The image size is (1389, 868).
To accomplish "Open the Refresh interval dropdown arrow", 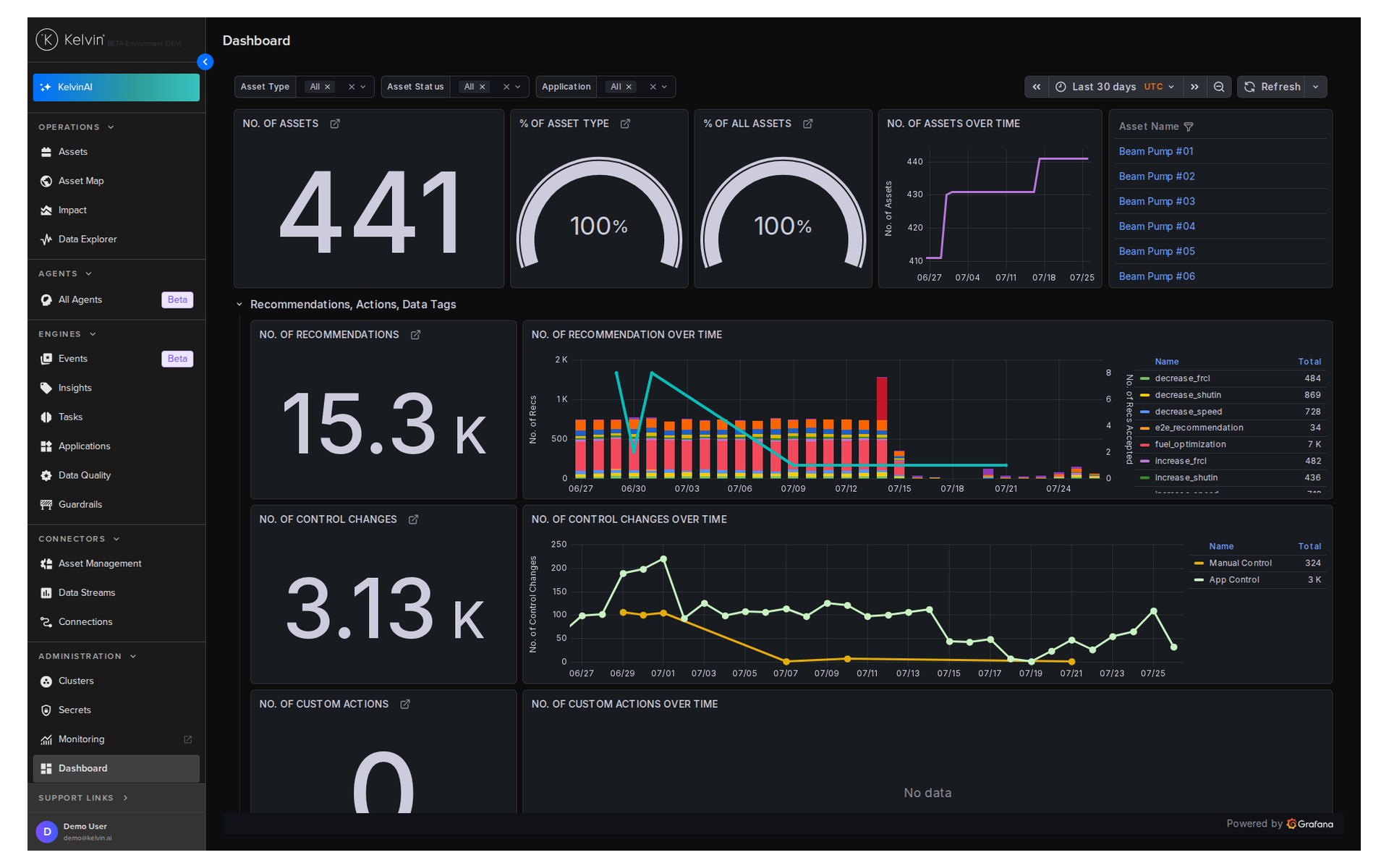I will pos(1316,87).
